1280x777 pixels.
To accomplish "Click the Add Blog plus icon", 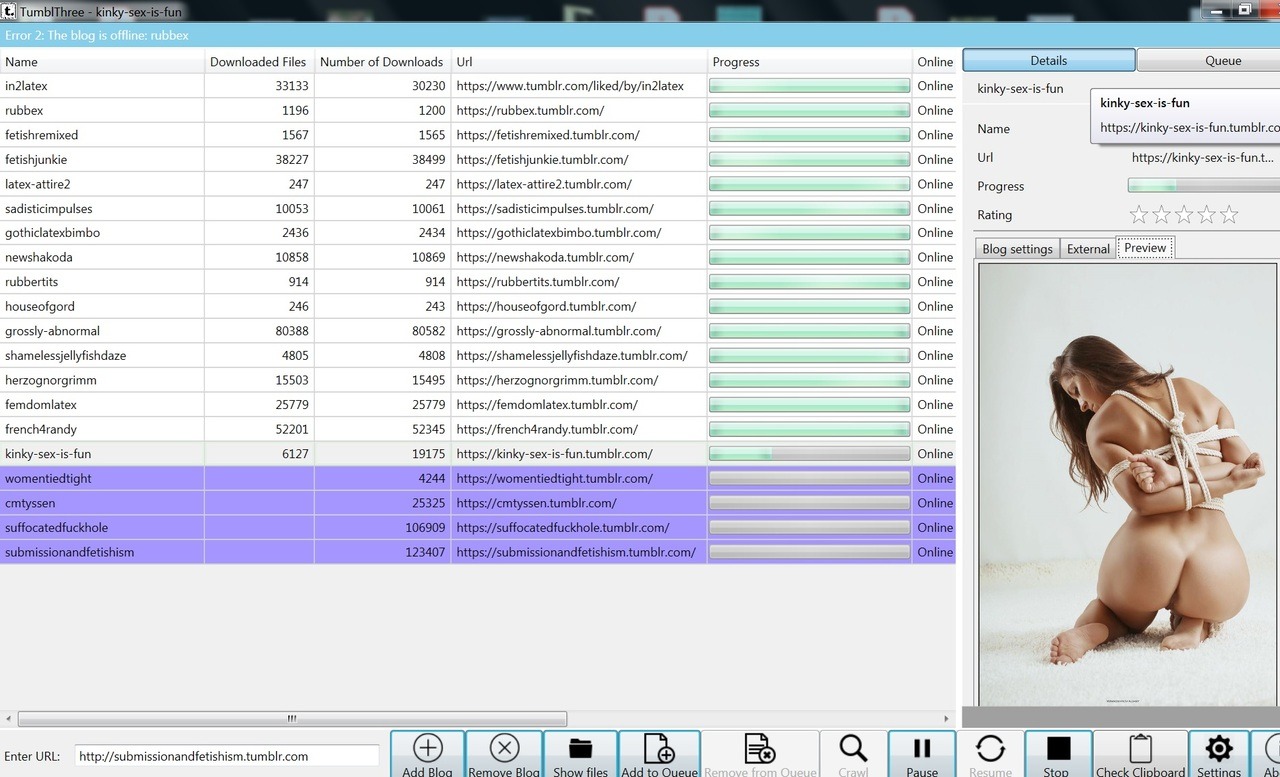I will (427, 749).
